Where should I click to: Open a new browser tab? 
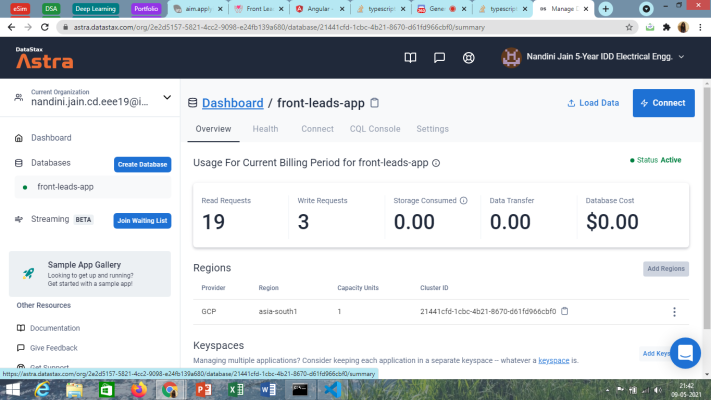pyautogui.click(x=605, y=9)
